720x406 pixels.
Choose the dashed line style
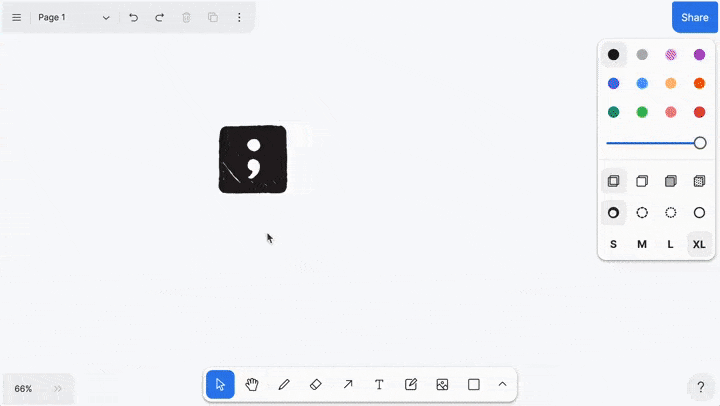point(642,212)
